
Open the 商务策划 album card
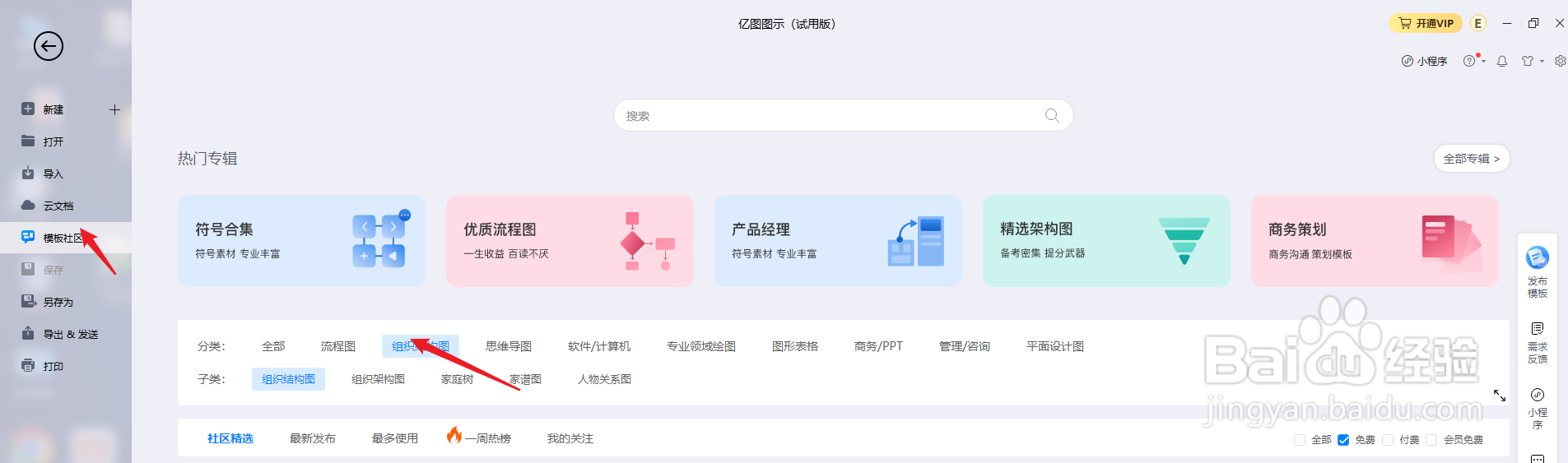pos(1375,241)
